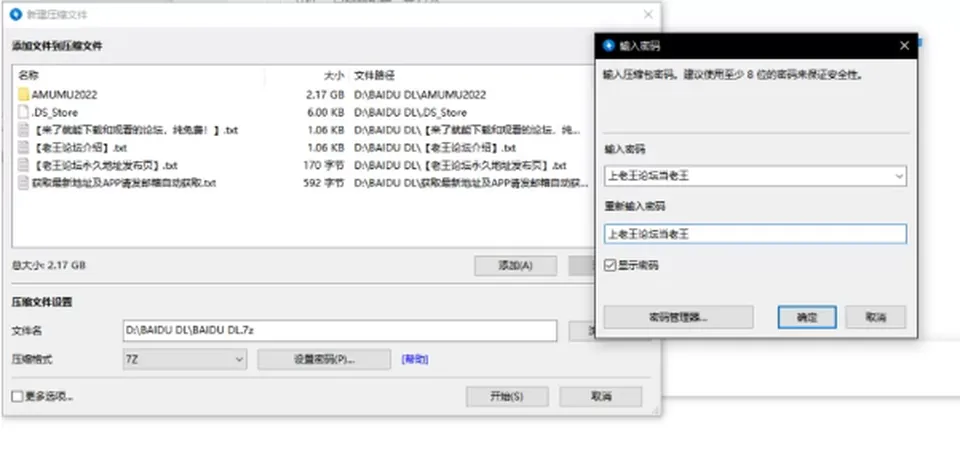Select the AMUMU2022 file name

[x=64, y=95]
